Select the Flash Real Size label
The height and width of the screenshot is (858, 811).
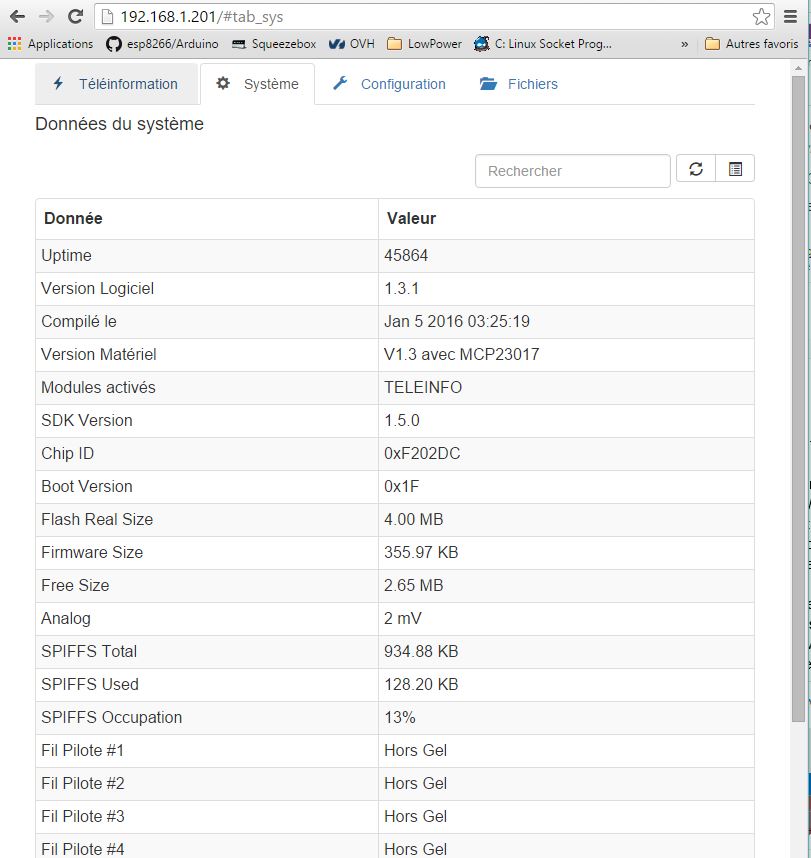point(97,519)
